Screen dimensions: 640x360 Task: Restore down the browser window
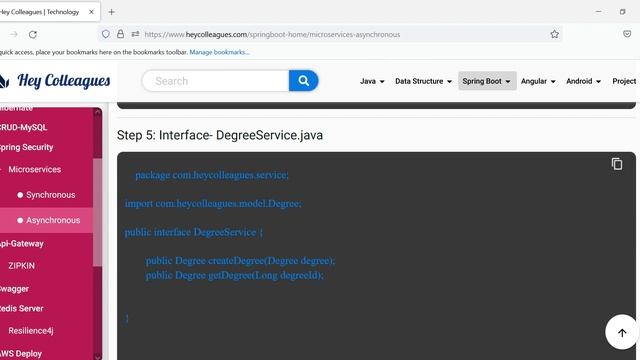[622, 12]
